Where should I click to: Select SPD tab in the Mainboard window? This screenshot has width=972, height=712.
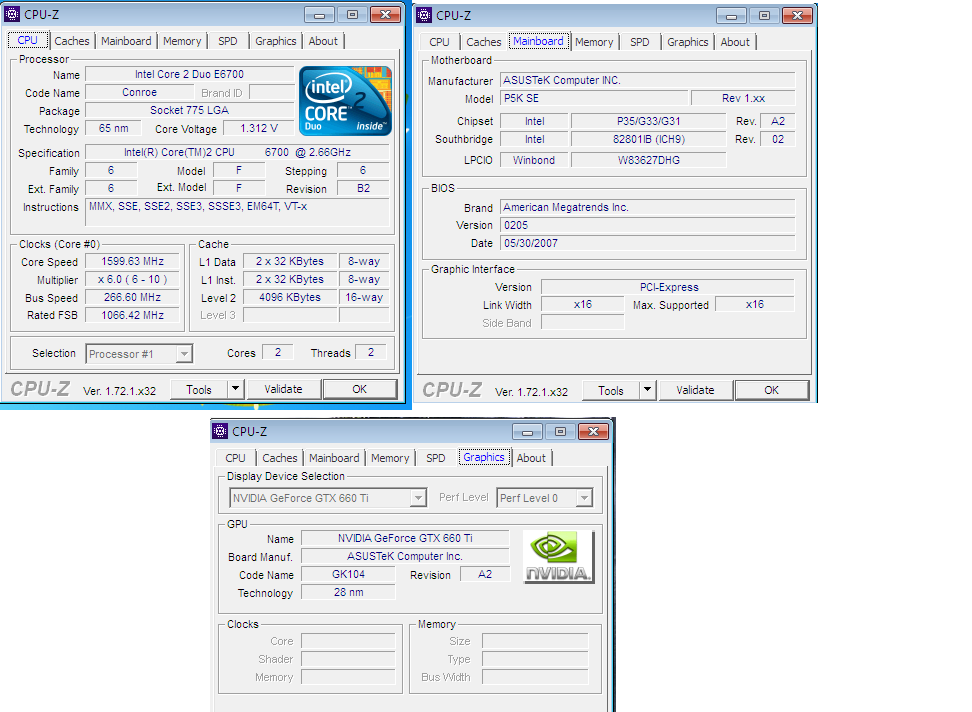640,42
